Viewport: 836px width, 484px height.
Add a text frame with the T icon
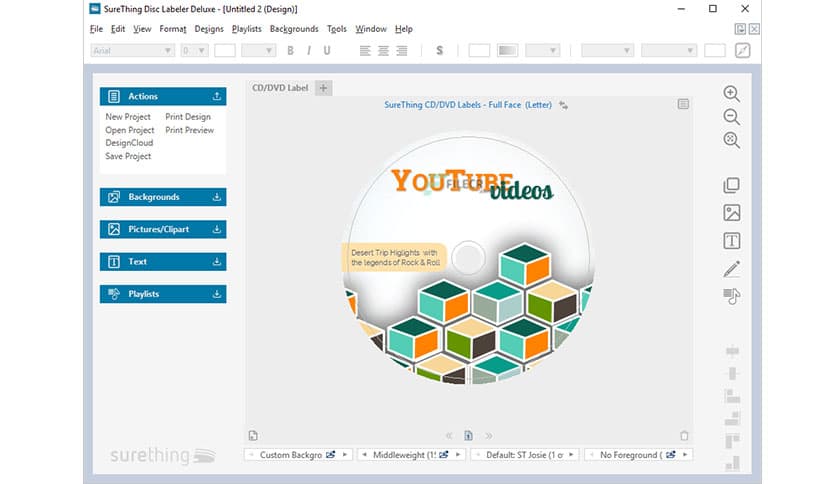coord(732,241)
